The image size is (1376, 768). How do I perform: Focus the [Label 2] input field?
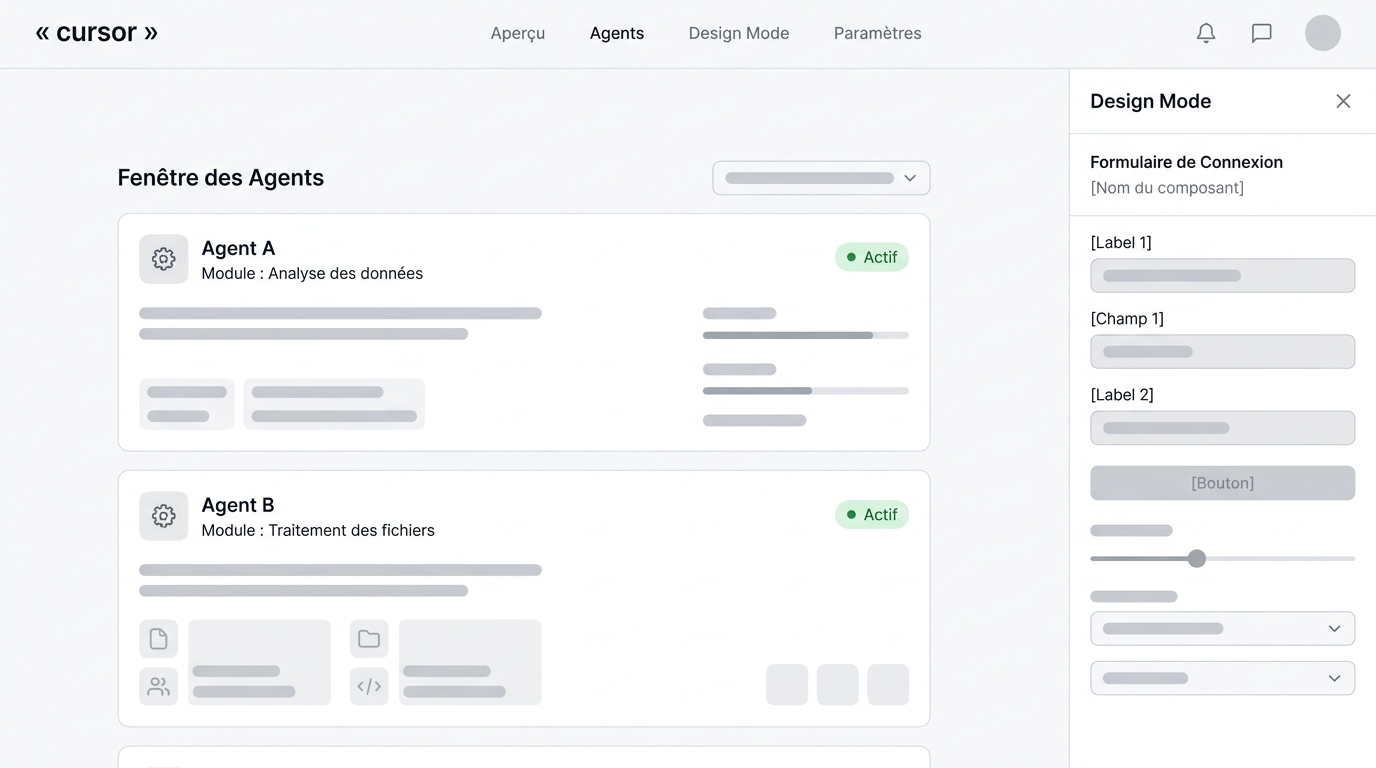point(1222,428)
